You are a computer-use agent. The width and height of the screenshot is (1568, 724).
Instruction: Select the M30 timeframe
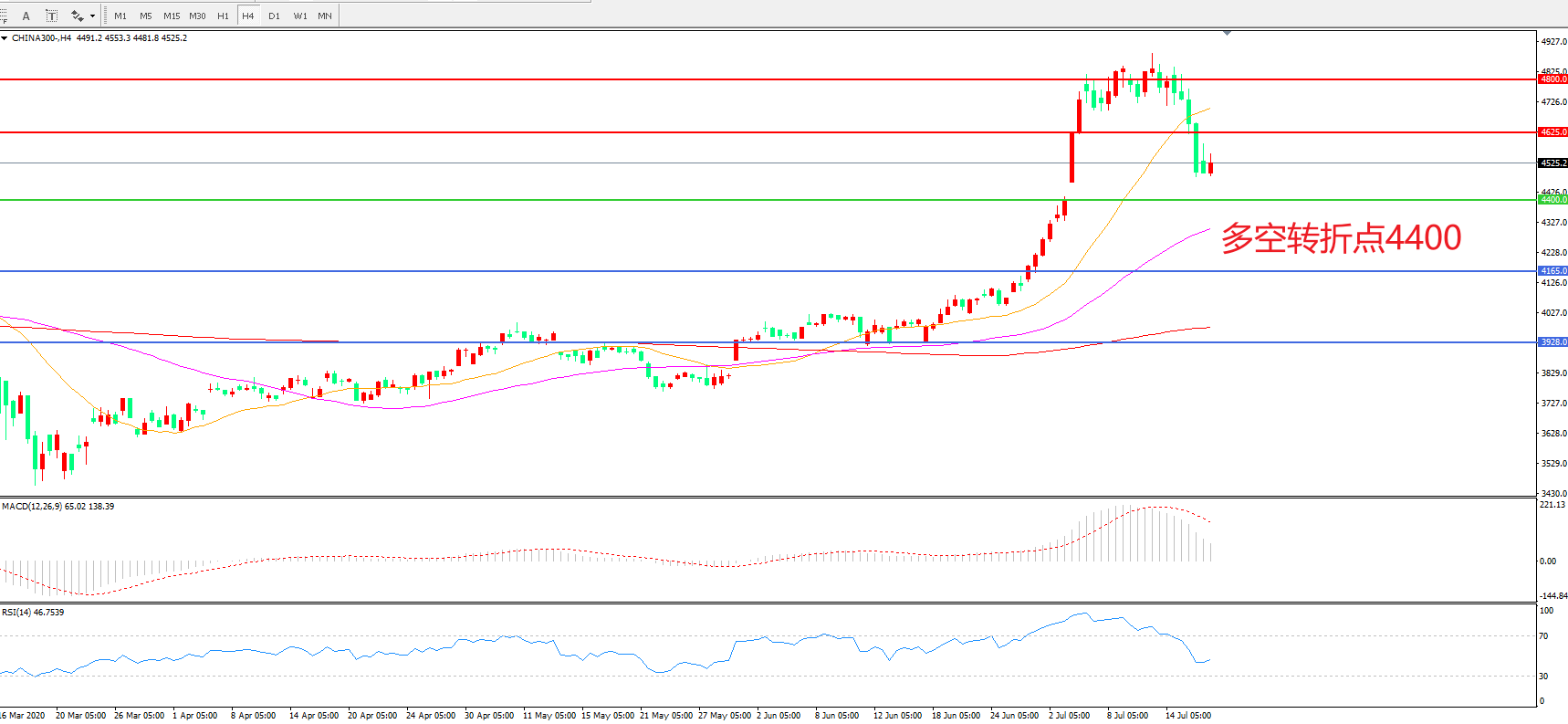[197, 16]
